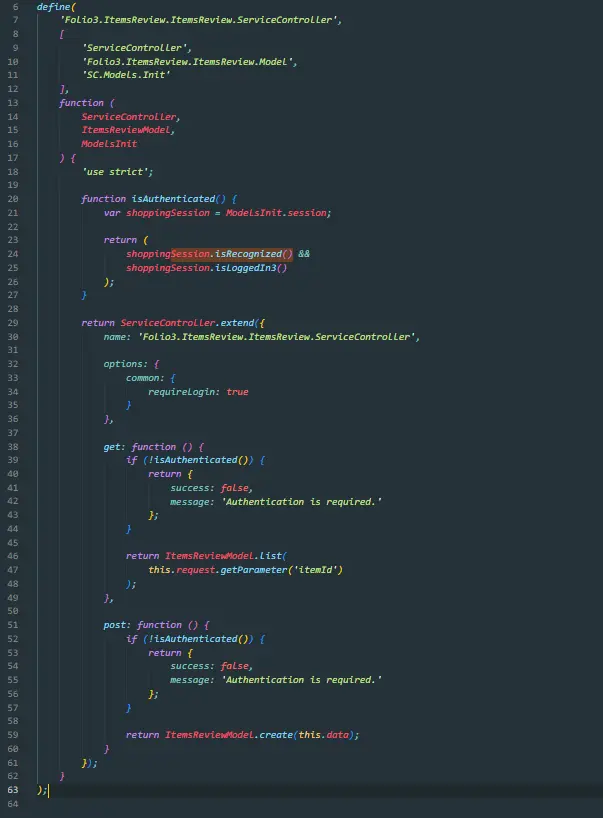Click the false value on line 41
The width and height of the screenshot is (603, 818).
point(234,488)
